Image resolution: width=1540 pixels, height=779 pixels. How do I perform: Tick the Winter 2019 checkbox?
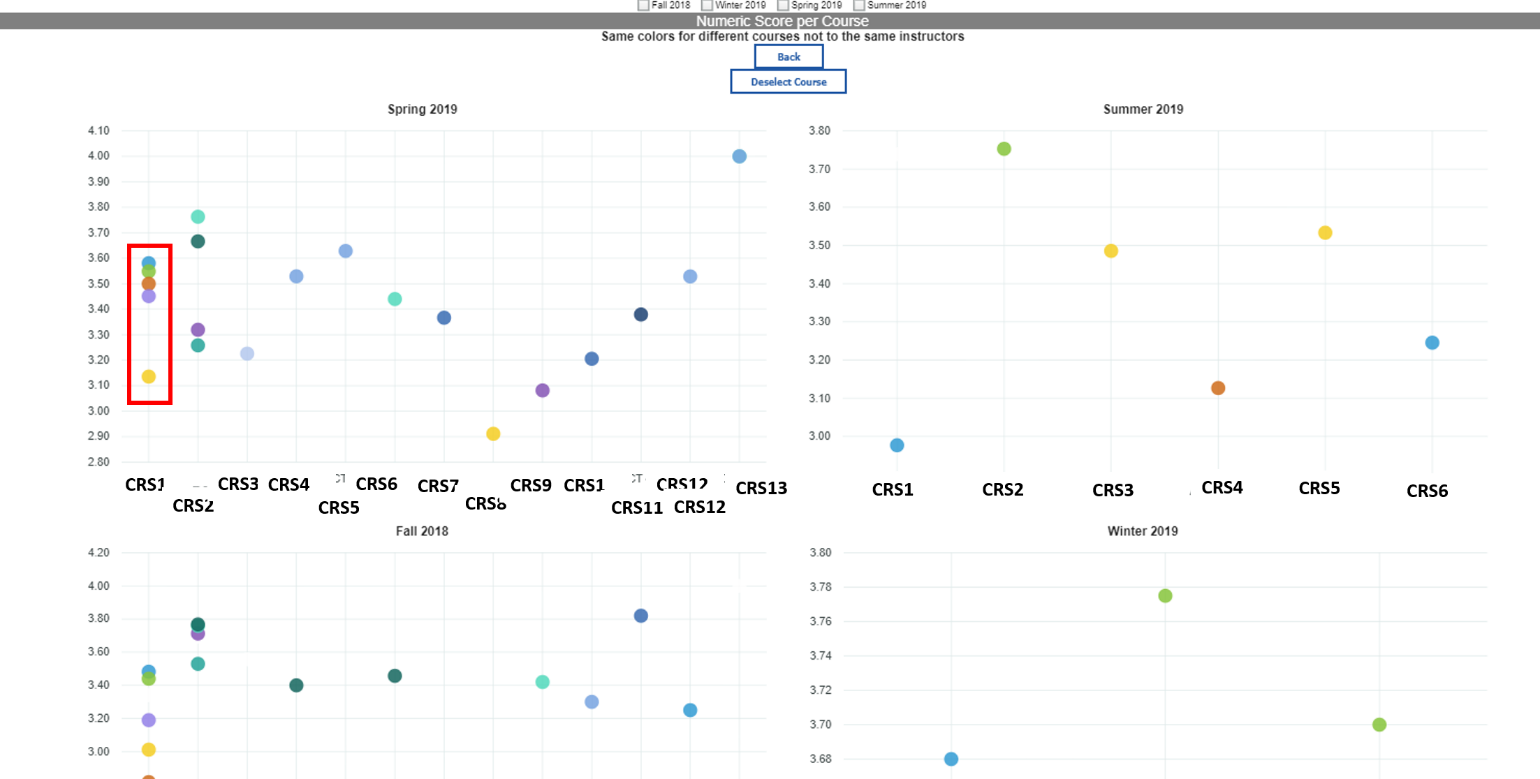point(707,5)
